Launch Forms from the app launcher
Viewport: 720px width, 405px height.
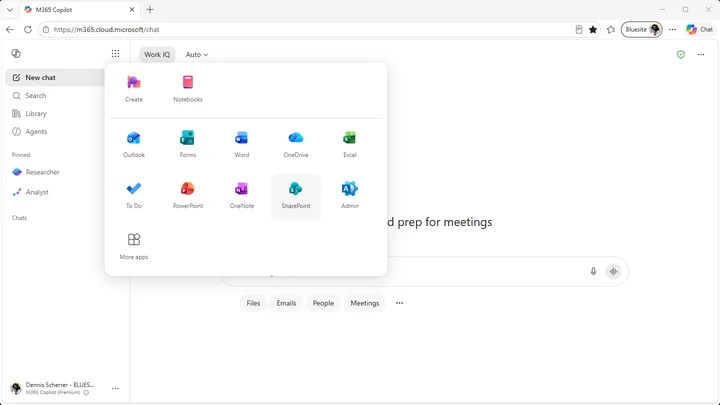point(188,145)
